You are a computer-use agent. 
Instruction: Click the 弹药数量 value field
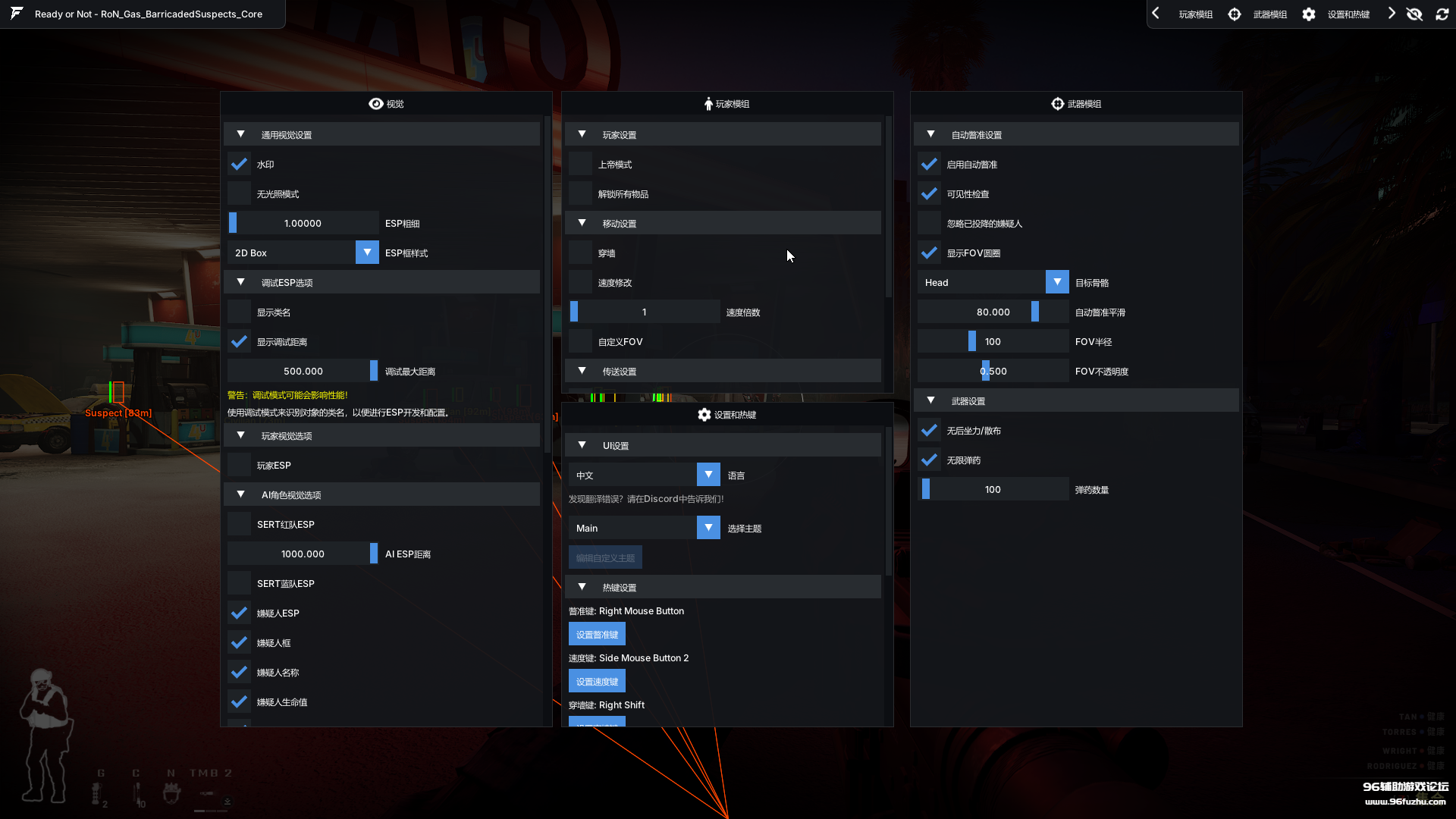point(993,489)
